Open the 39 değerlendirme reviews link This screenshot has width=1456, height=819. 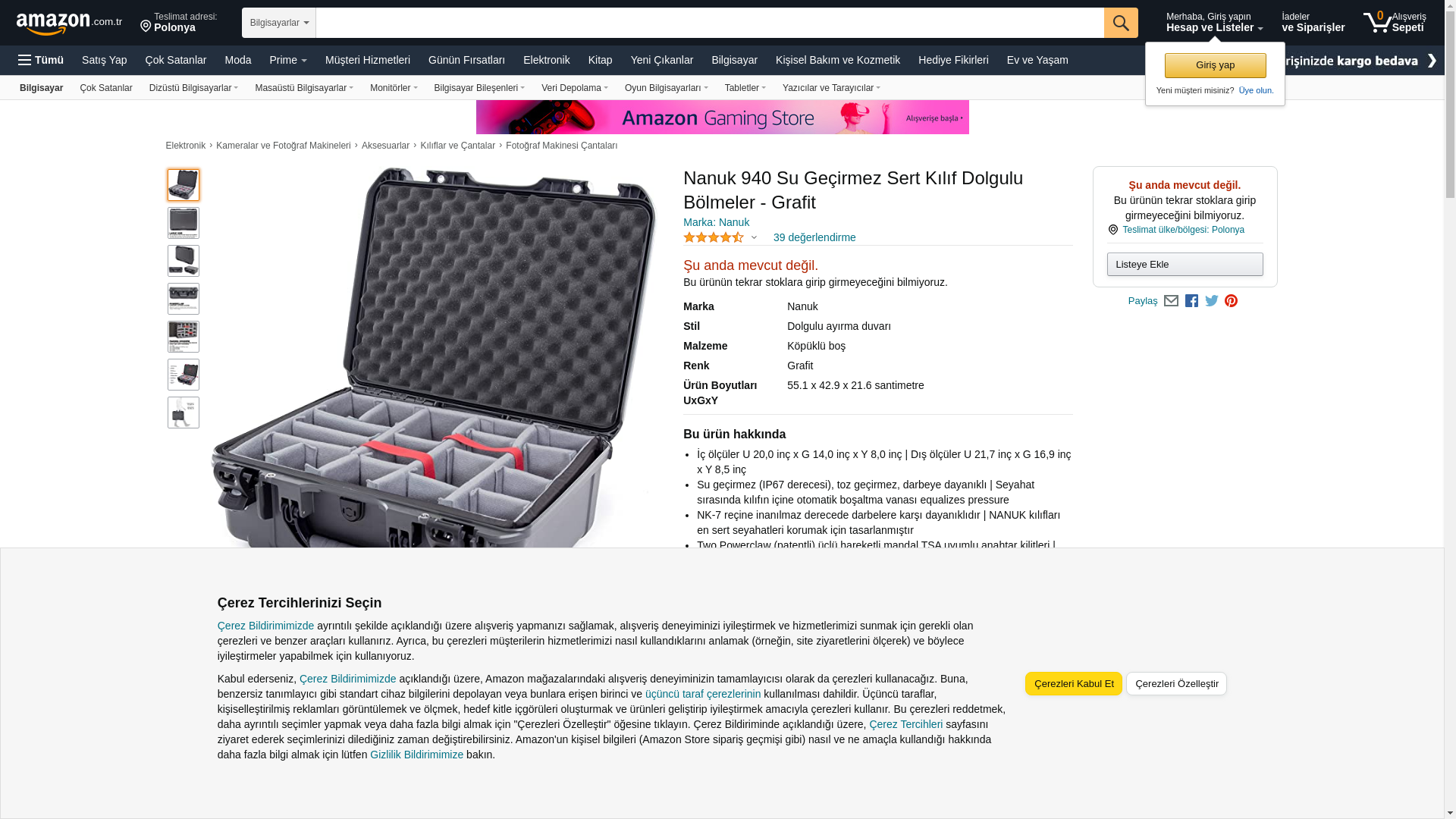(x=814, y=237)
